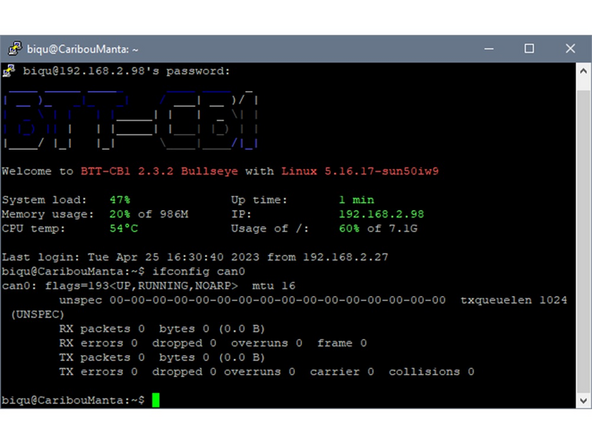Click the scrollbar up arrow
Image resolution: width=592 pixels, height=444 pixels.
583,71
